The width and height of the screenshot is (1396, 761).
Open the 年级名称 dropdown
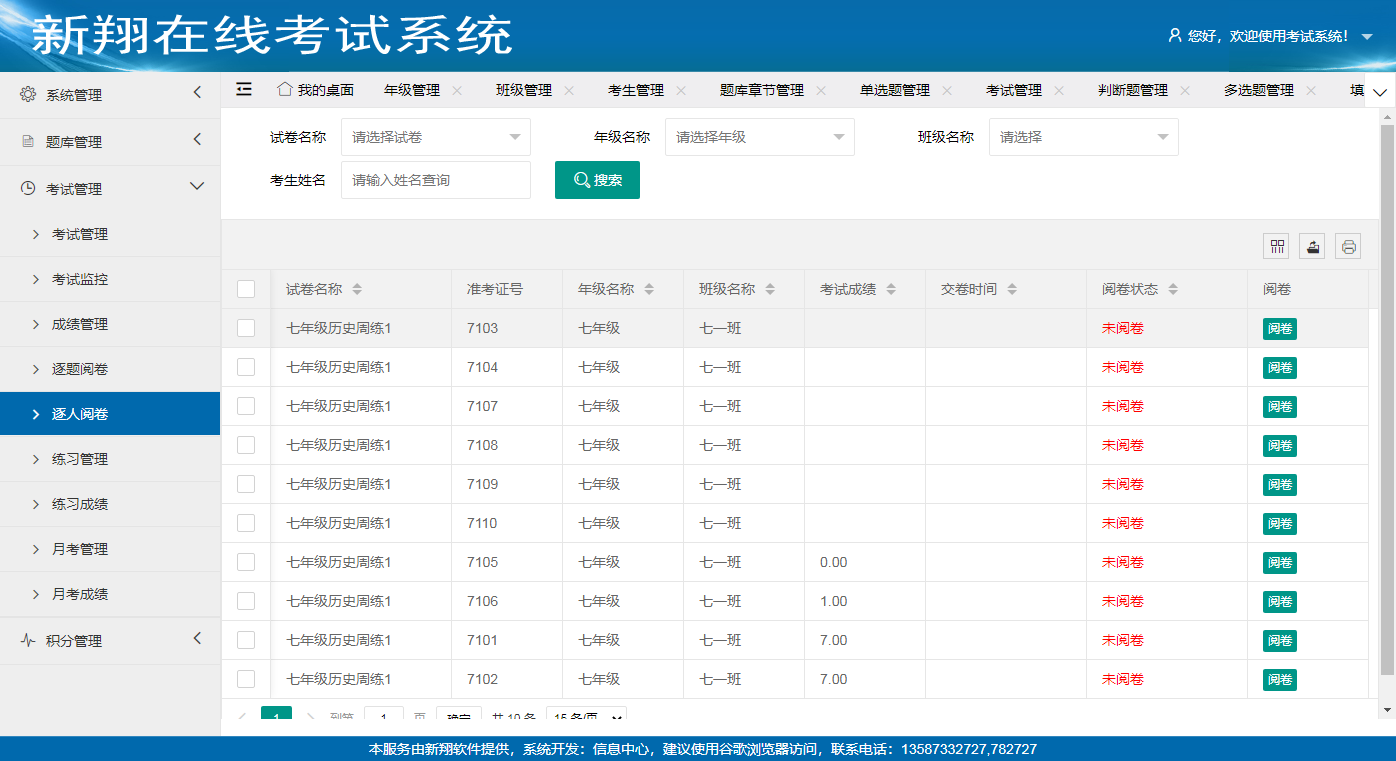[x=759, y=137]
